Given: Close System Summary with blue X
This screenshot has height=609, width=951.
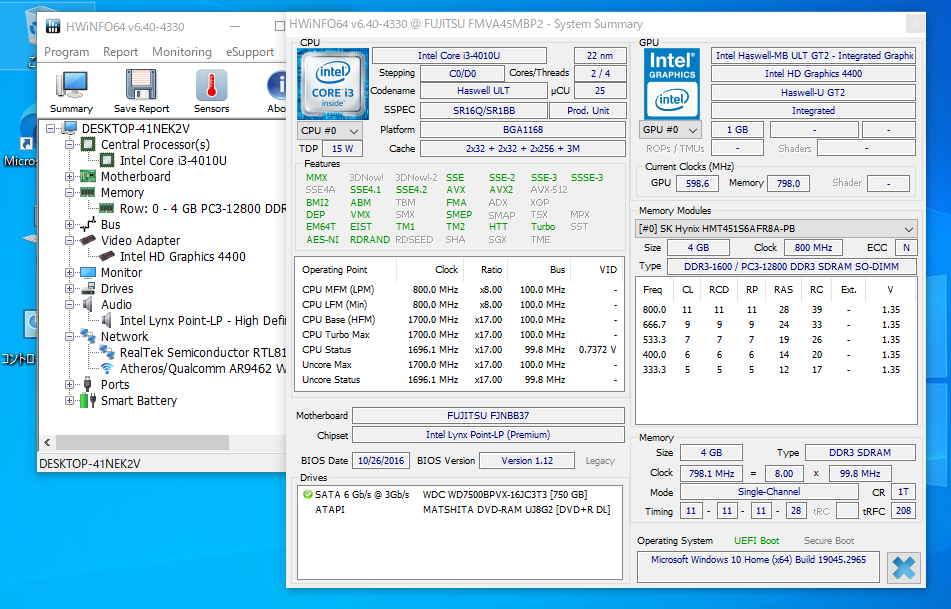Looking at the screenshot, I should 904,568.
